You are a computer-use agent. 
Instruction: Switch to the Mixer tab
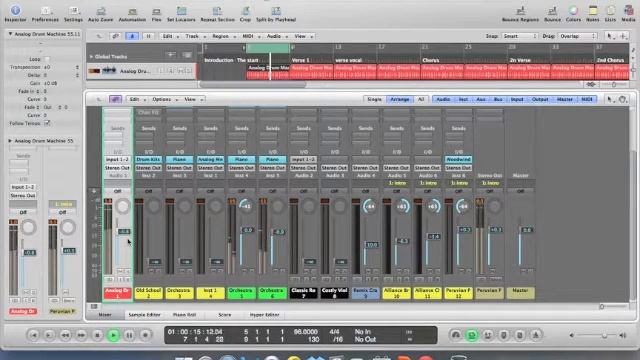click(x=105, y=315)
